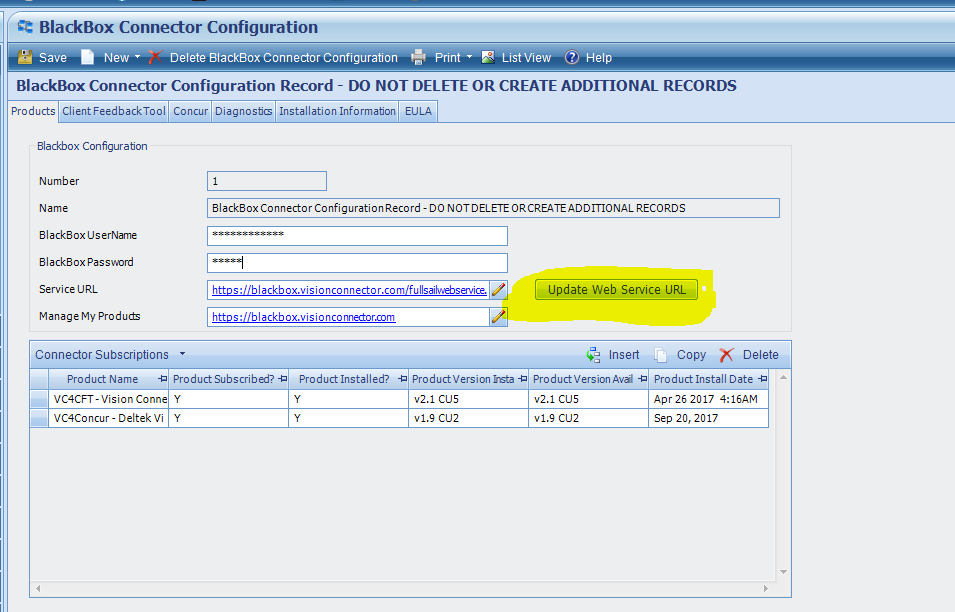Click the Print printer icon
955x612 pixels.
click(418, 57)
